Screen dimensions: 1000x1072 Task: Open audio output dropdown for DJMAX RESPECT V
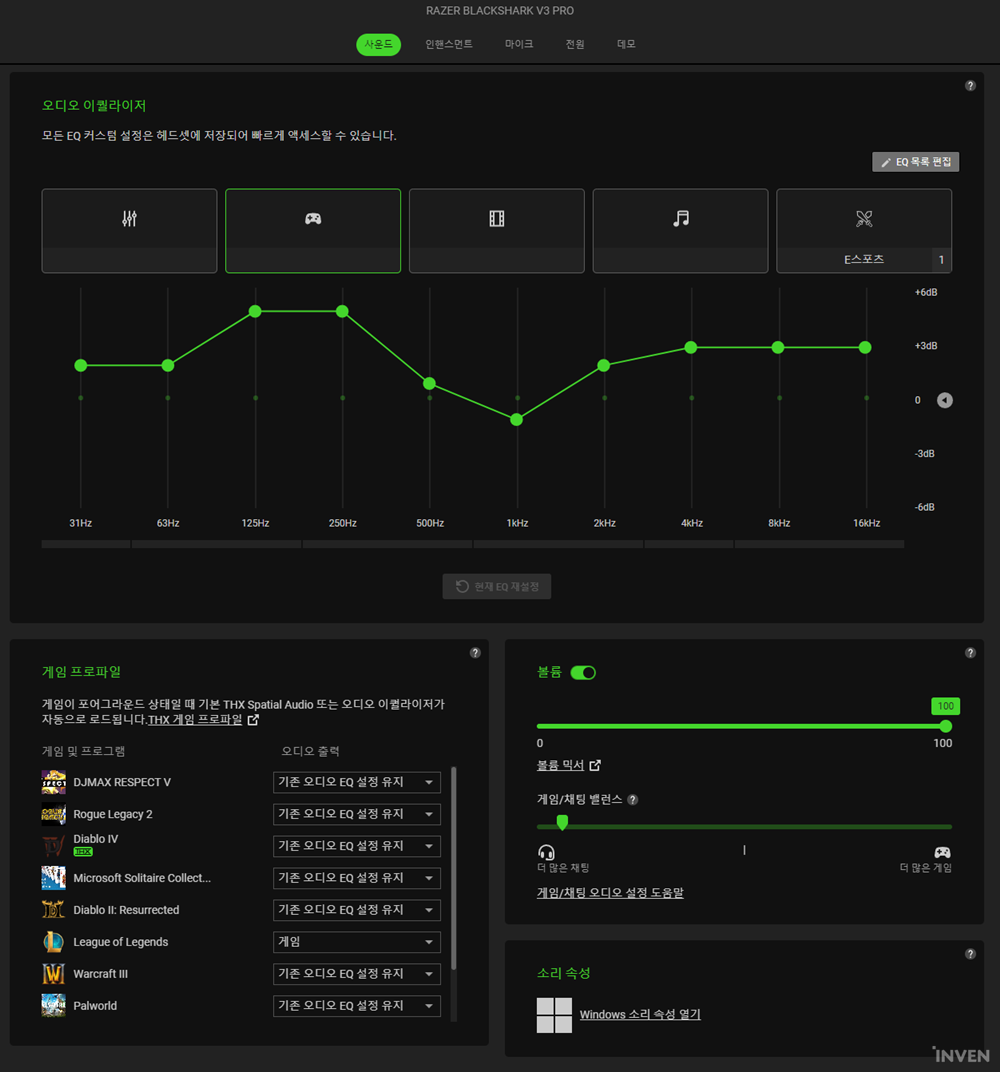click(x=357, y=782)
